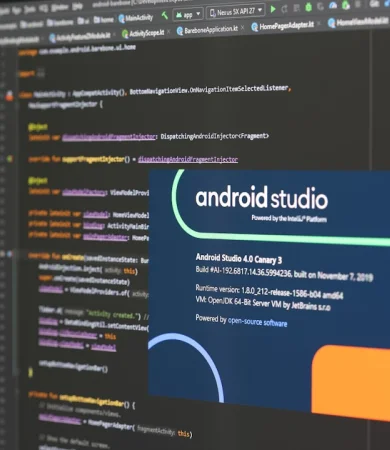Screen dimensions: 390x450
Task: Open the open-source software link on the splash
Action: point(257,322)
